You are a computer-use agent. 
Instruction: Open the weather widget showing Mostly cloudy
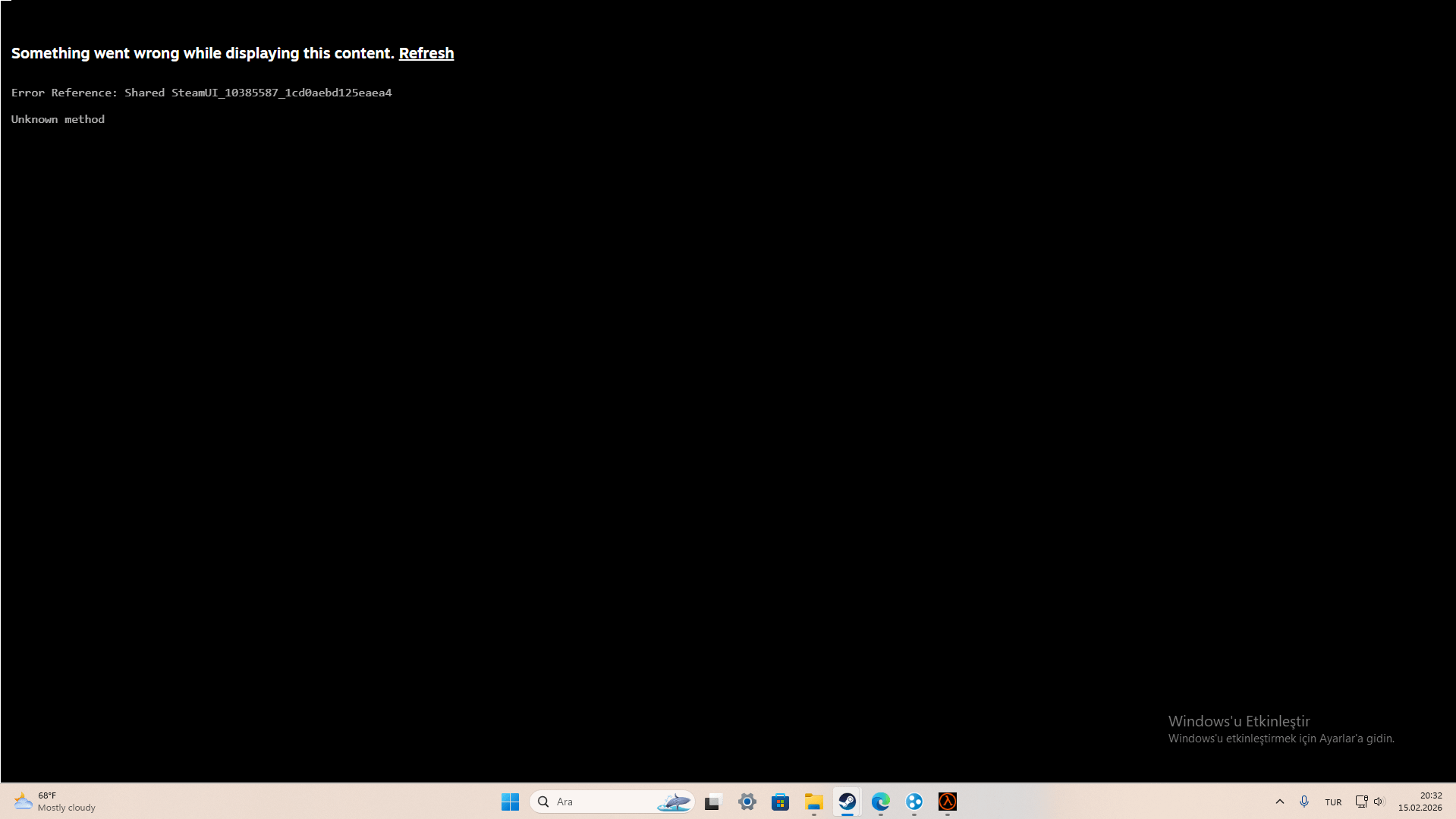[x=55, y=802]
